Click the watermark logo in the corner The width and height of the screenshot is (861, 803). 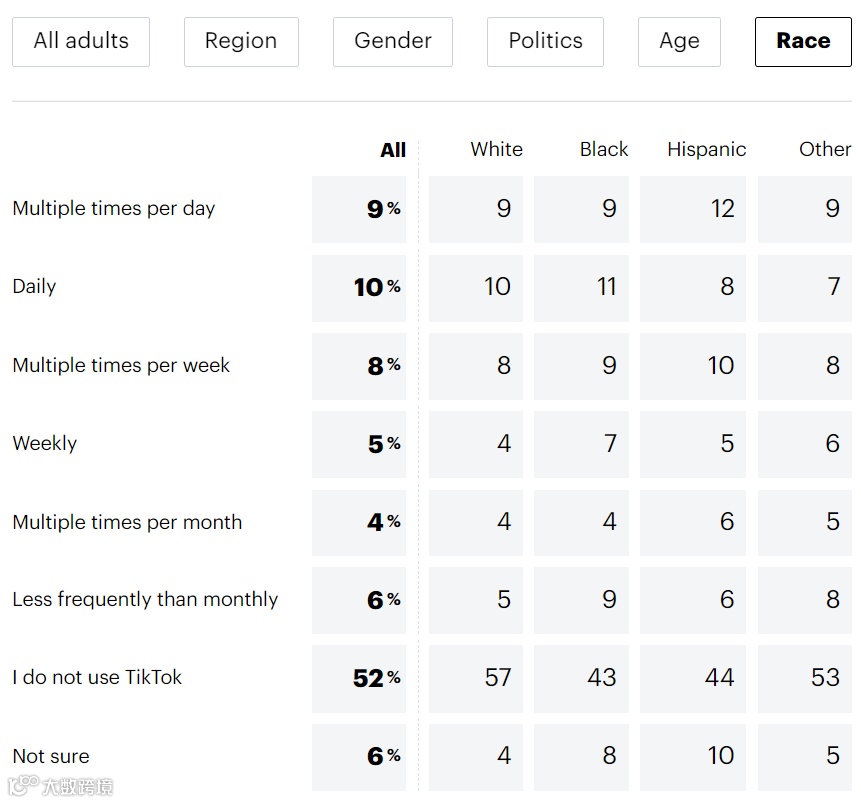pyautogui.click(x=60, y=786)
